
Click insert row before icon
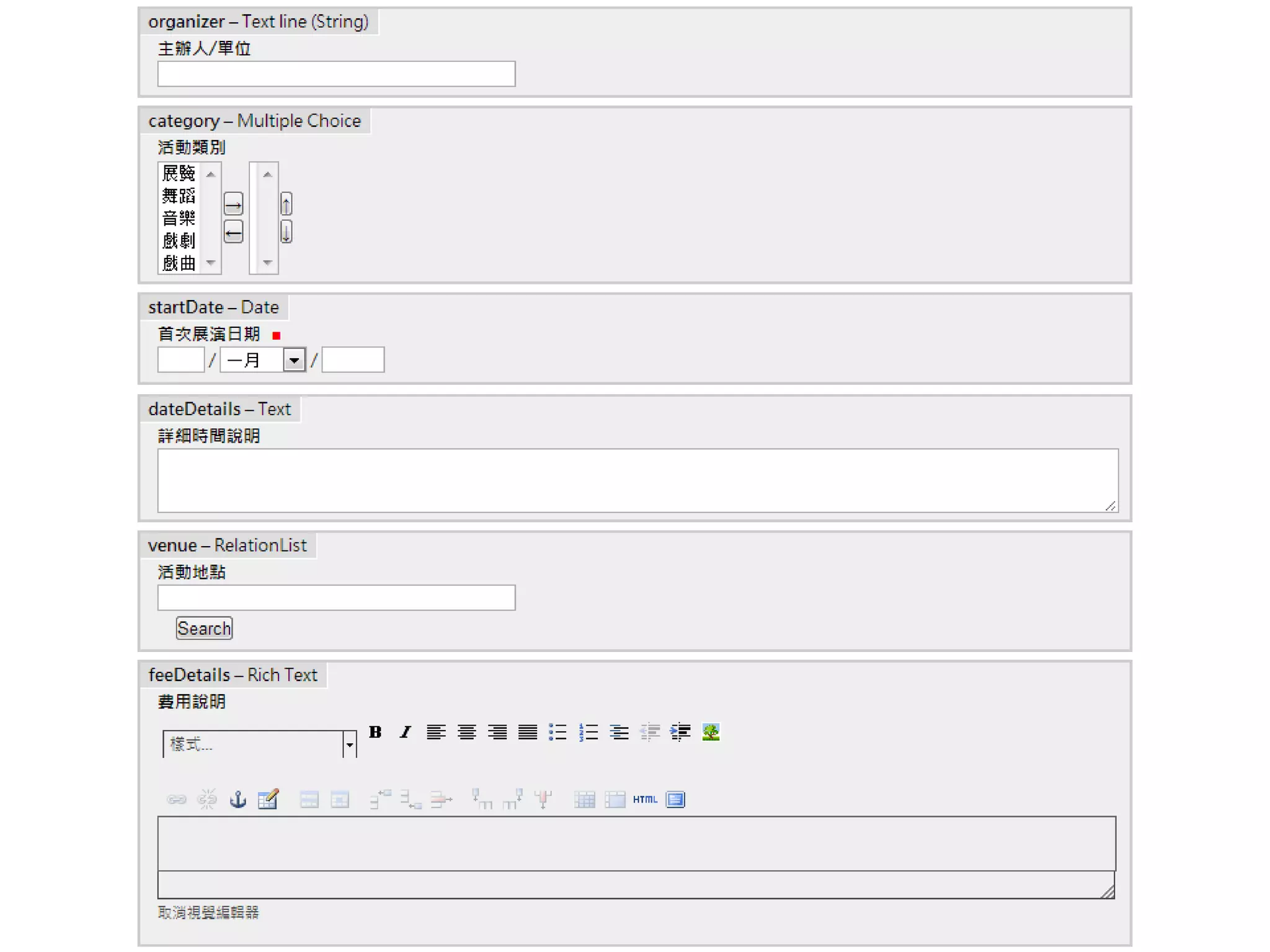coord(381,800)
